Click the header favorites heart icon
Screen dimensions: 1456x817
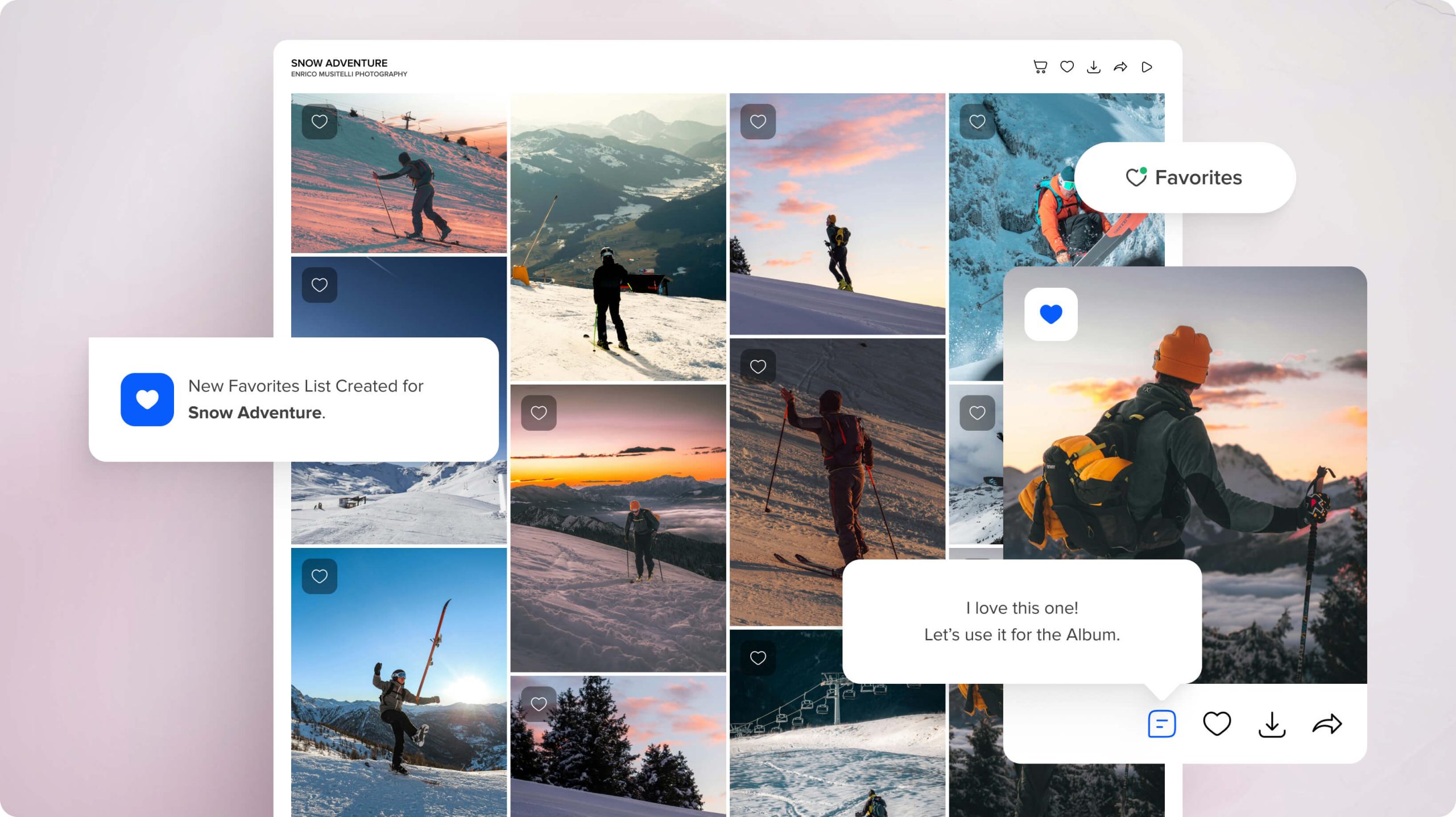pyautogui.click(x=1067, y=67)
